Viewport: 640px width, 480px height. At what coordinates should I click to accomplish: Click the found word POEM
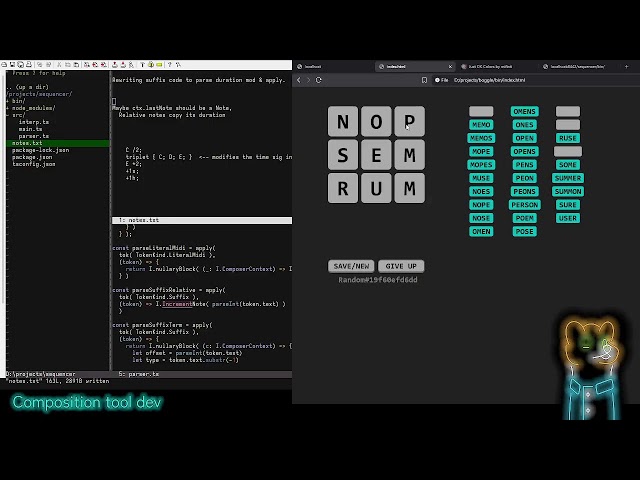(524, 218)
